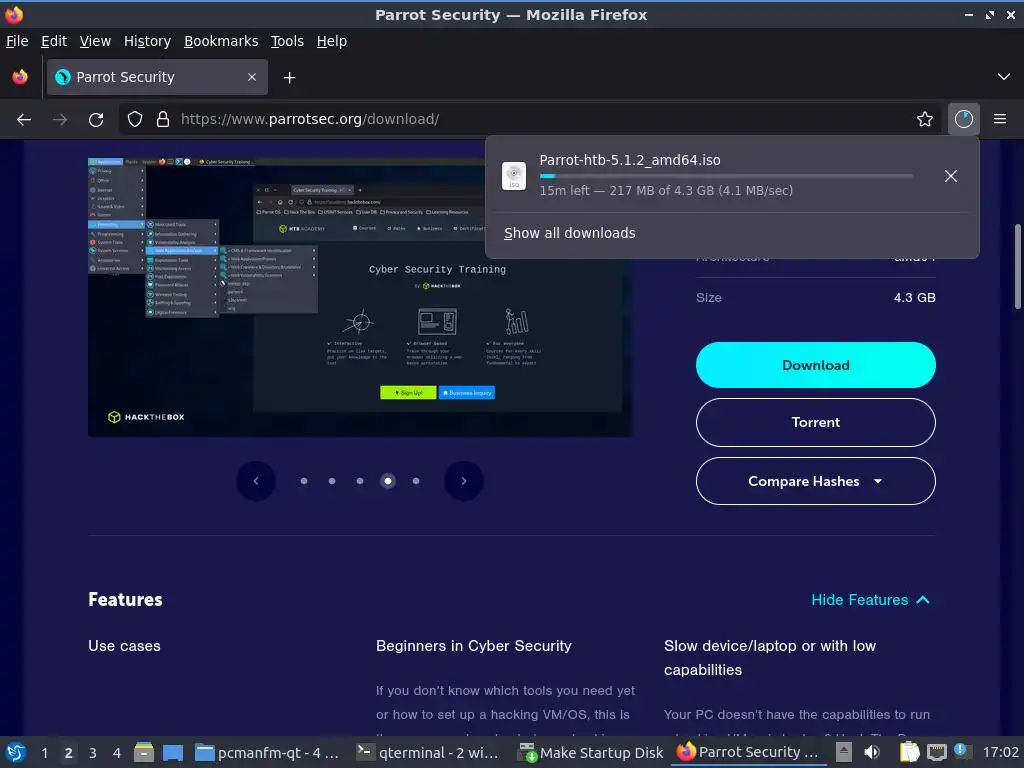Viewport: 1024px width, 768px height.
Task: Switch to virtual desktop 2
Action: click(x=69, y=752)
